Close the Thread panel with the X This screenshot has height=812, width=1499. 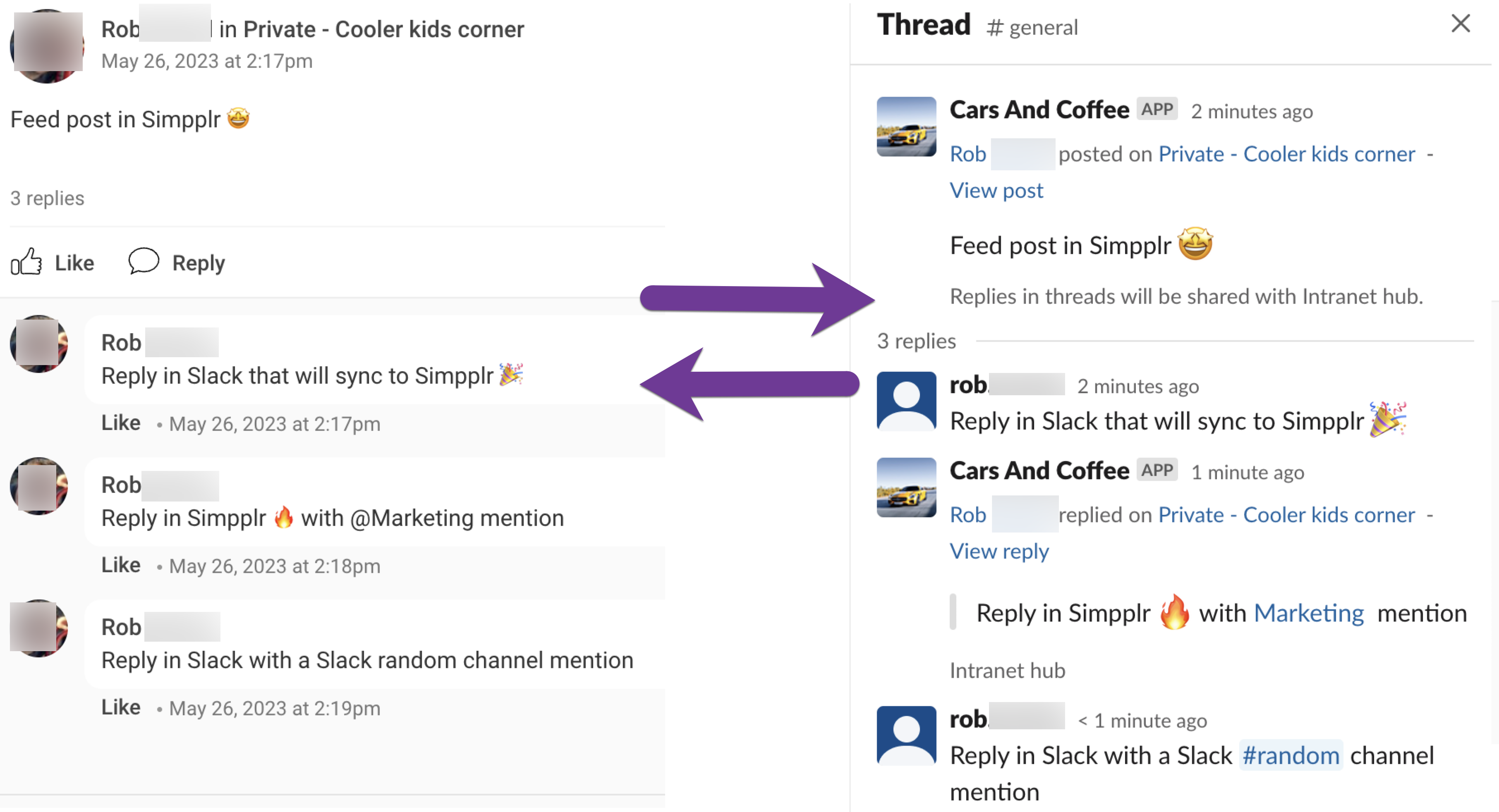pyautogui.click(x=1460, y=23)
